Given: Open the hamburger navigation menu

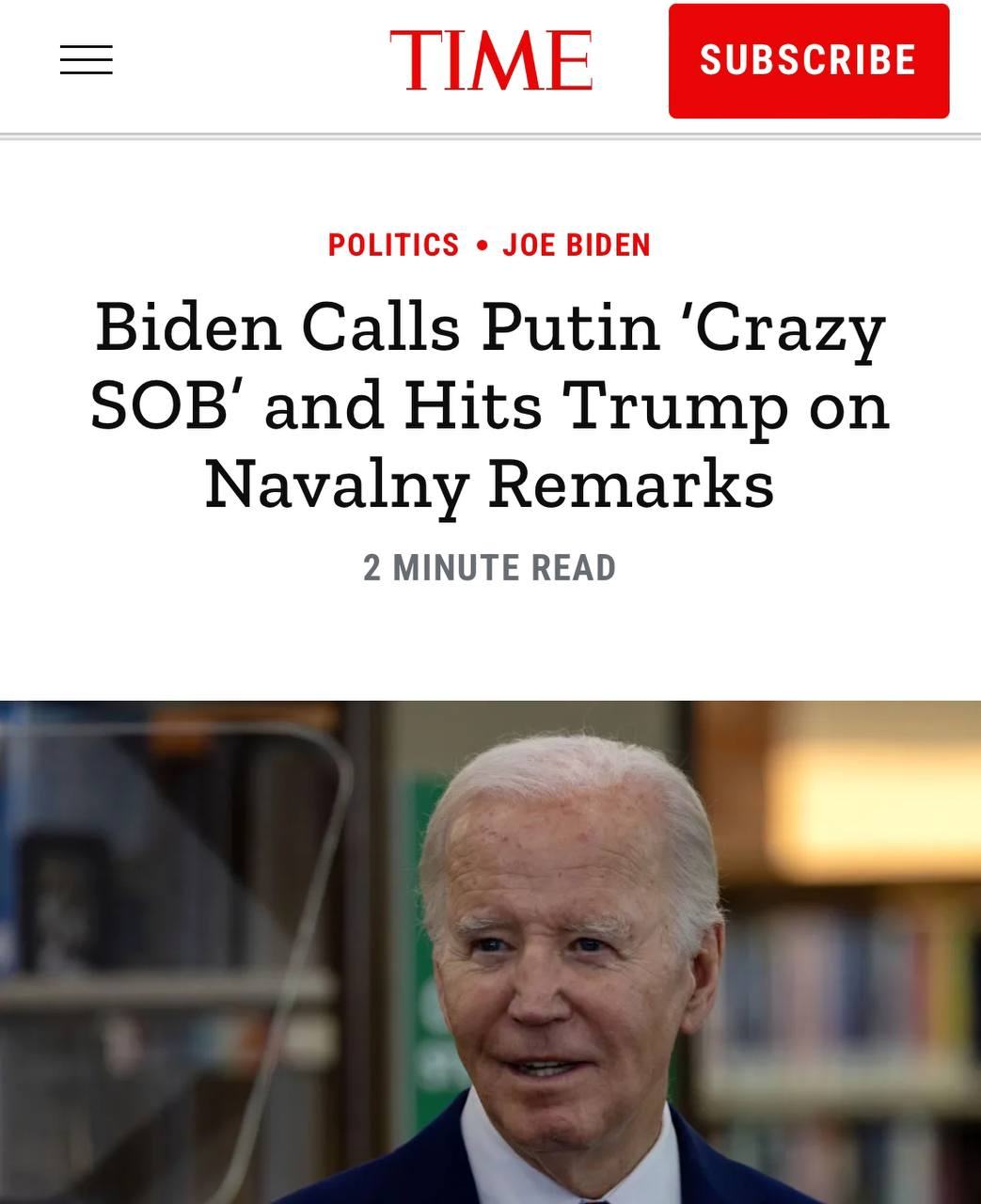Looking at the screenshot, I should coord(86,59).
